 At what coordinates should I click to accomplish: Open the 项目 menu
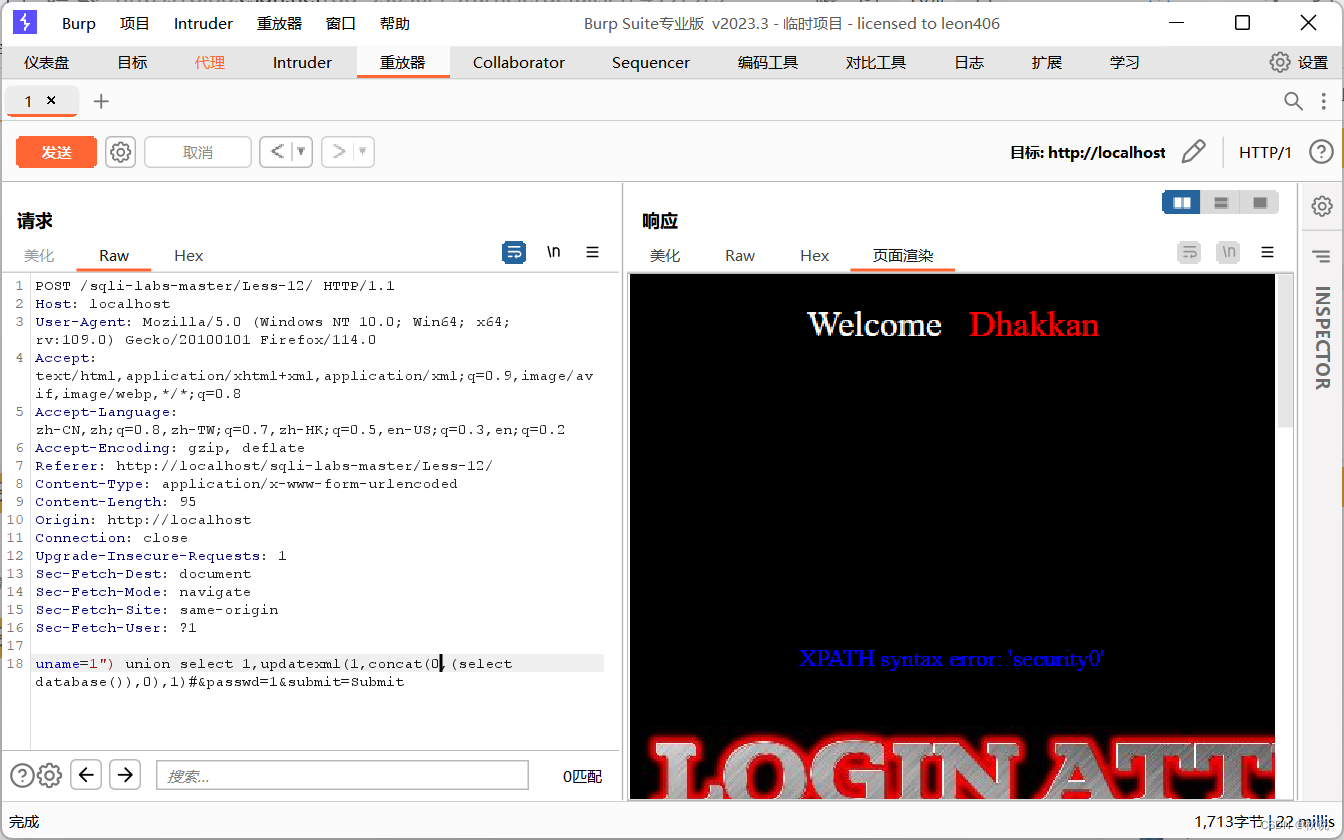click(134, 23)
